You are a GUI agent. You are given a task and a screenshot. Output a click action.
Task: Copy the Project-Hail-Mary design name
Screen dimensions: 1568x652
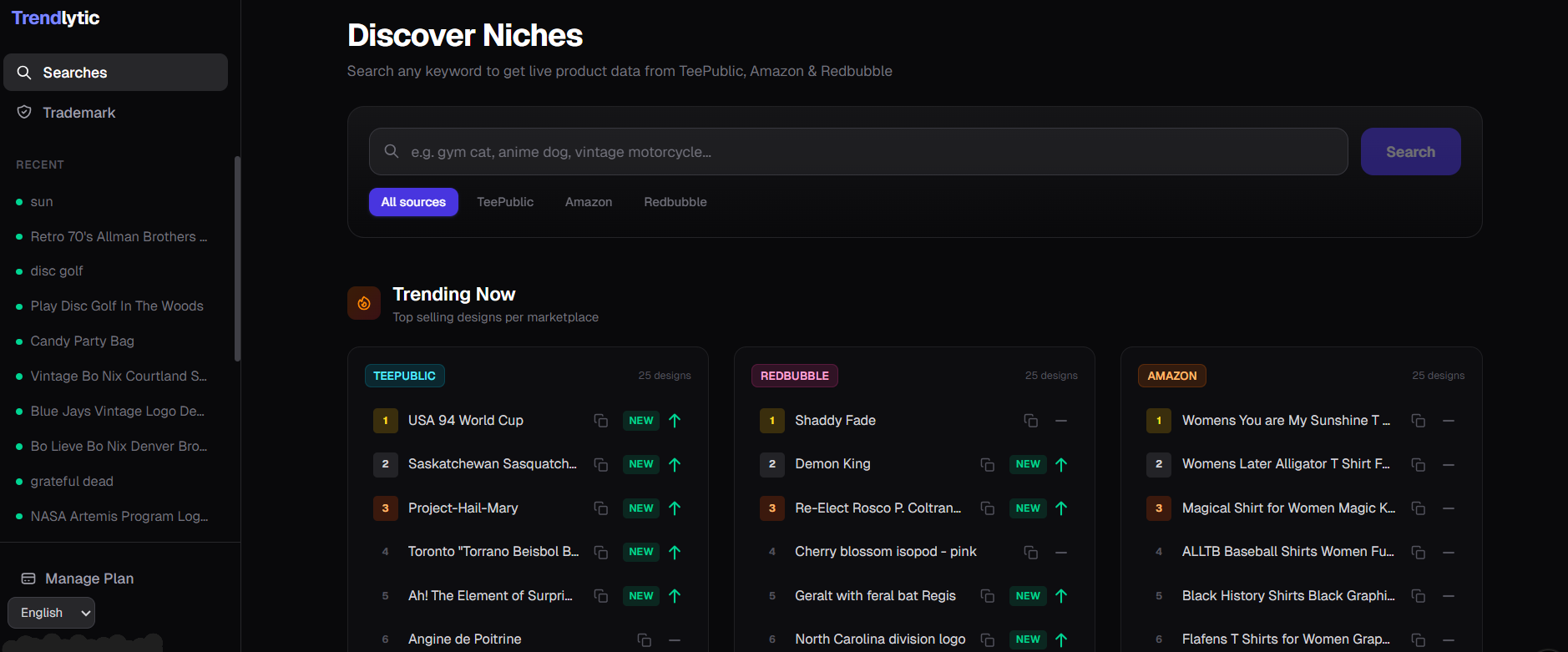600,508
